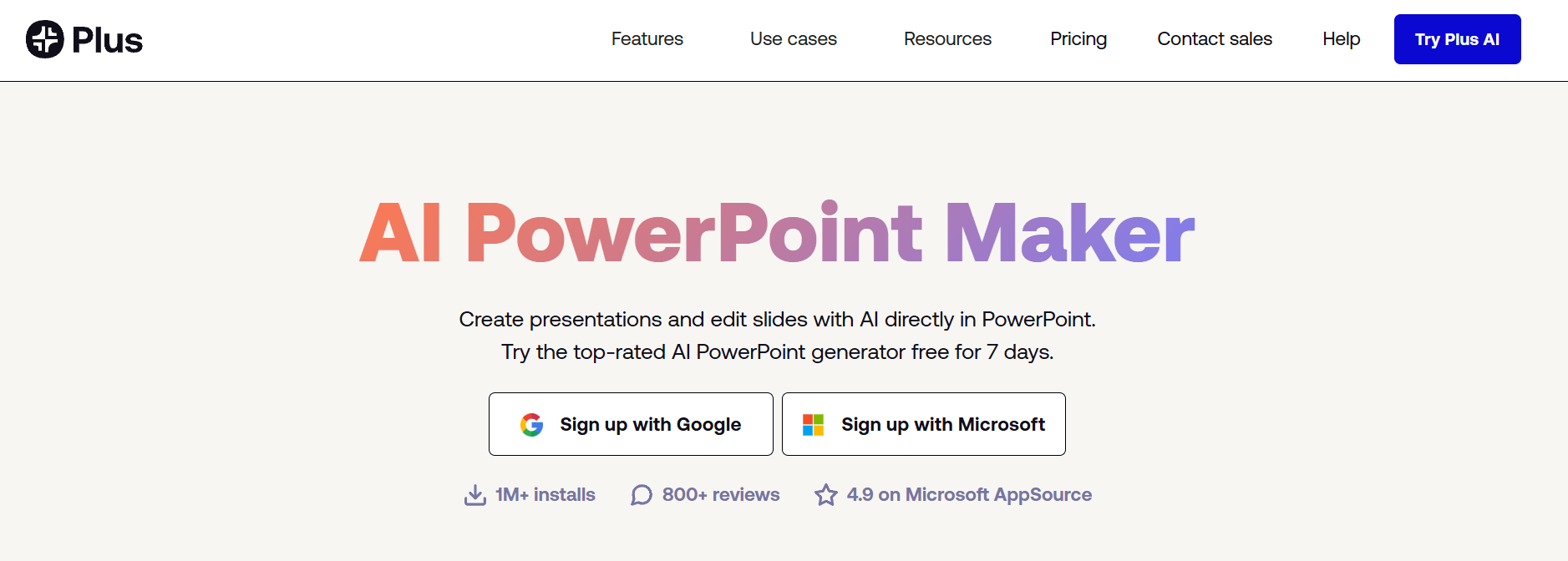Screen dimensions: 1568x561
Task: Click the 4.9 on Microsoft AppSource text
Action: [969, 495]
